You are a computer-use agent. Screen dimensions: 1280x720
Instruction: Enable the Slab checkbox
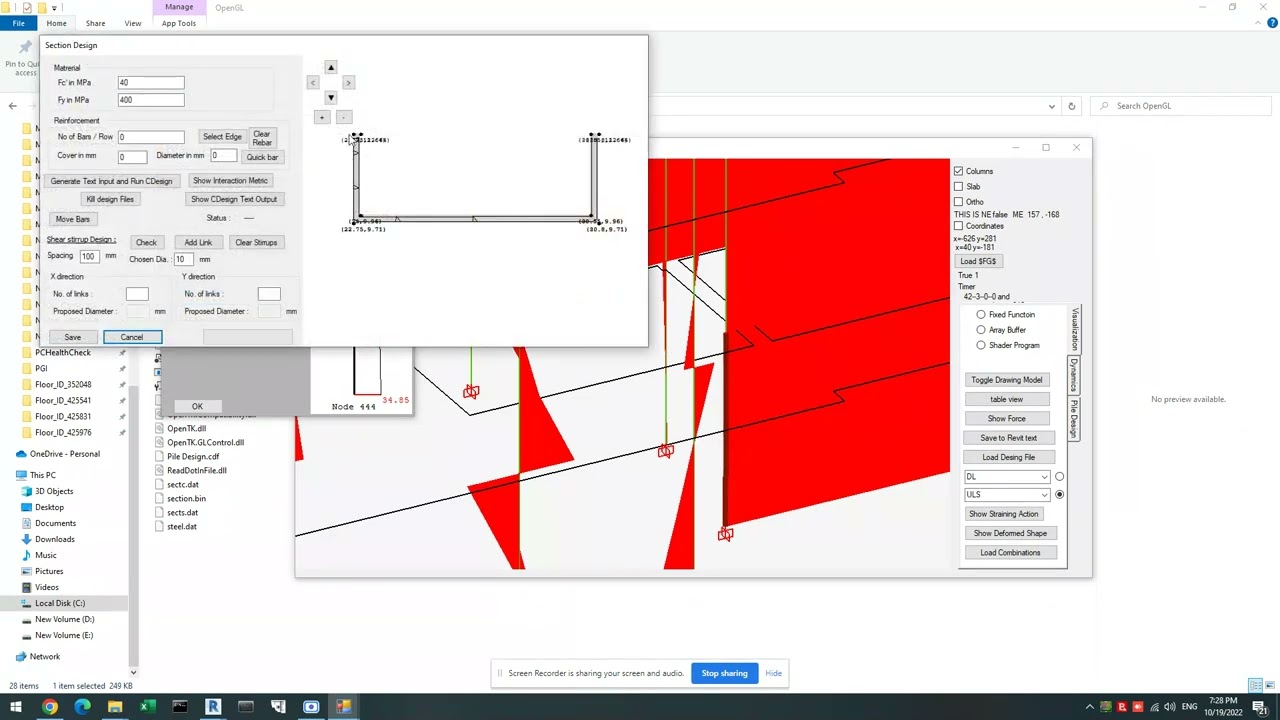click(958, 187)
